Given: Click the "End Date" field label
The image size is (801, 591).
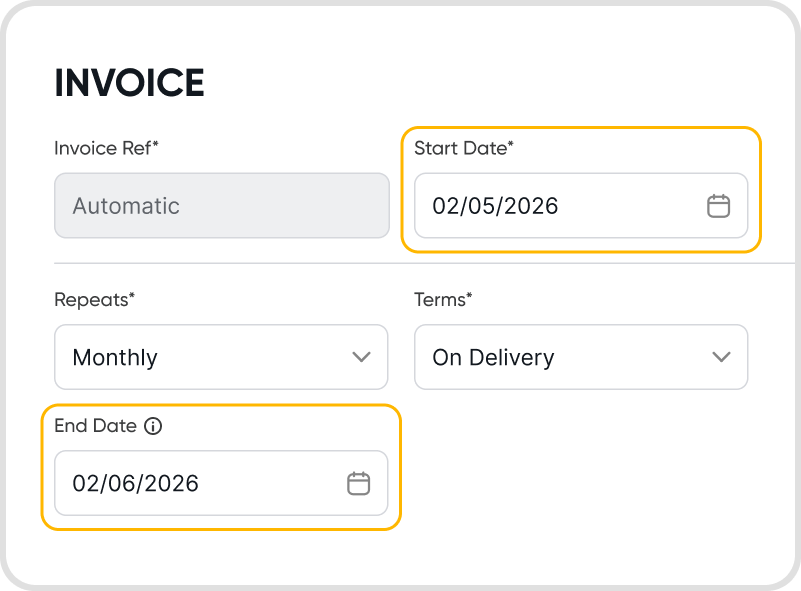Looking at the screenshot, I should click(x=95, y=426).
